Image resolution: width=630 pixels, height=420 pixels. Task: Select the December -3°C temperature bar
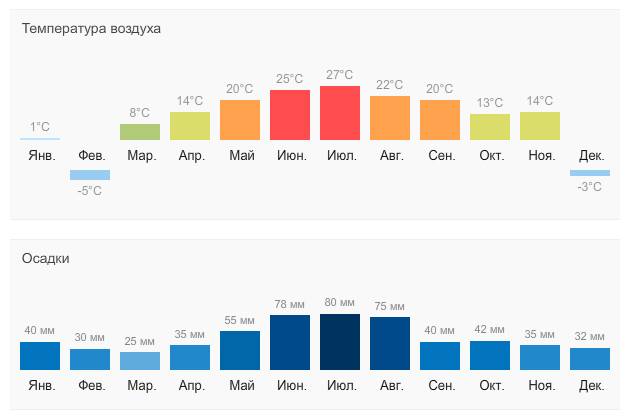point(590,173)
